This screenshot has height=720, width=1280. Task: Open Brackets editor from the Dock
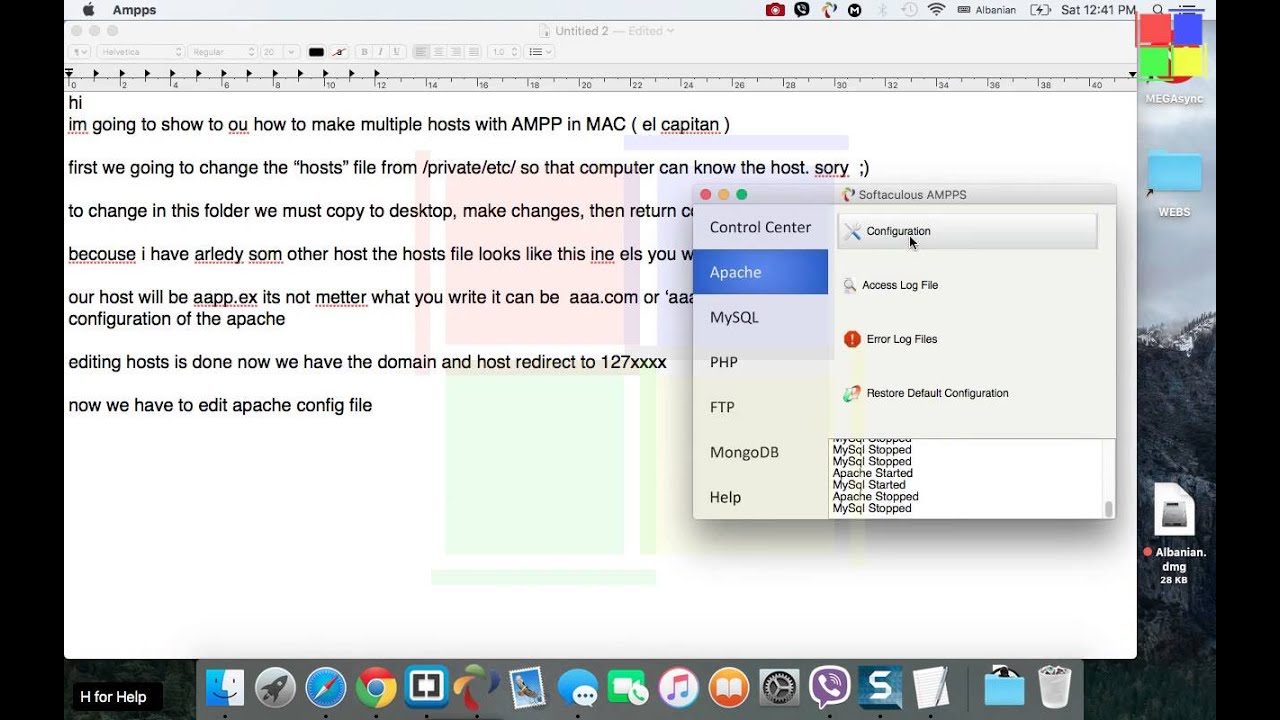click(x=427, y=688)
